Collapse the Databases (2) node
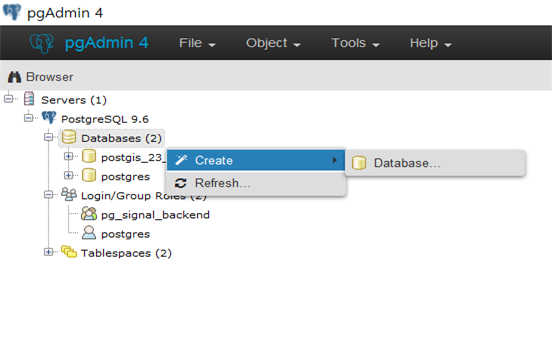The image size is (552, 361). click(x=49, y=137)
